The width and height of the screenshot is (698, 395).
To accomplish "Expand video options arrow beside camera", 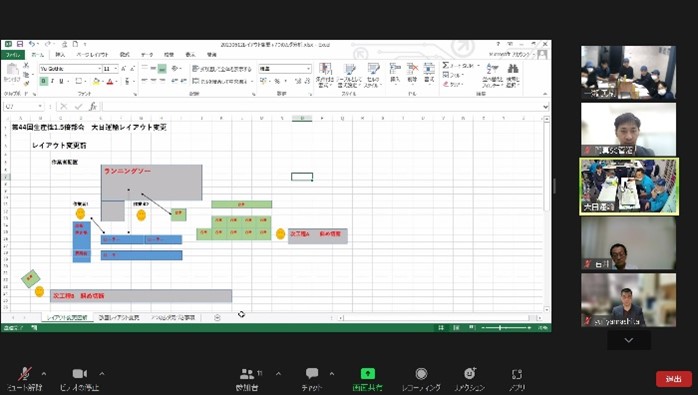I will click(101, 373).
